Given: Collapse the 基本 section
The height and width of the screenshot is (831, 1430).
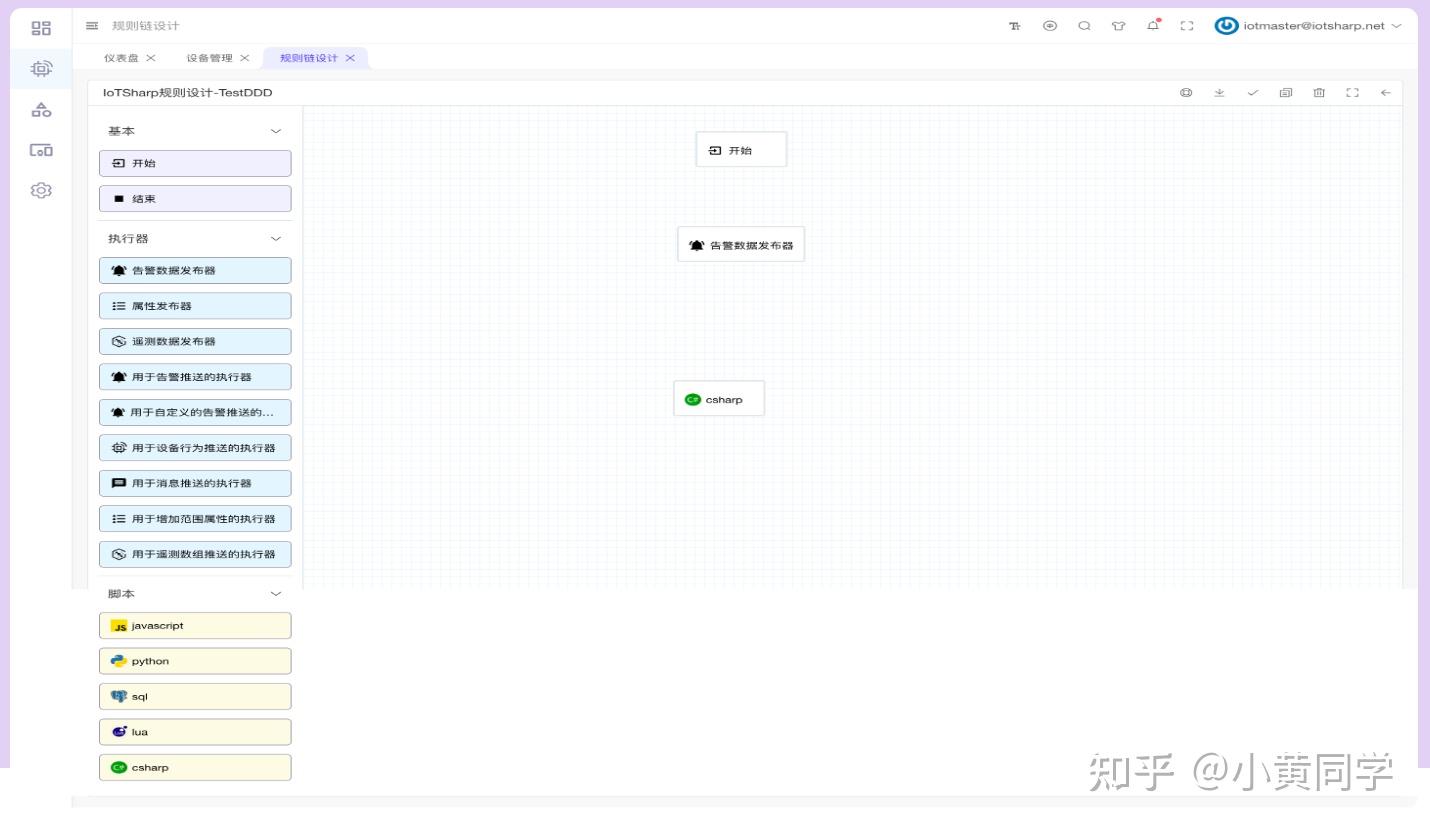Looking at the screenshot, I should point(276,131).
